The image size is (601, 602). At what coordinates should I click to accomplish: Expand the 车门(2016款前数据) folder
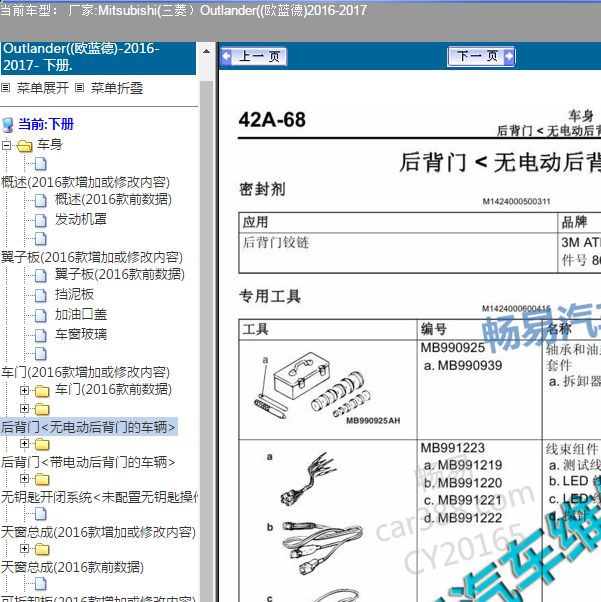pyautogui.click(x=25, y=390)
